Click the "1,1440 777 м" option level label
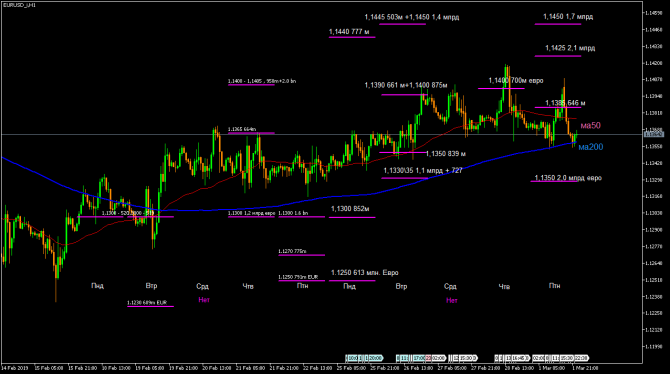Image resolution: width=670 pixels, height=374 pixels. pos(349,32)
